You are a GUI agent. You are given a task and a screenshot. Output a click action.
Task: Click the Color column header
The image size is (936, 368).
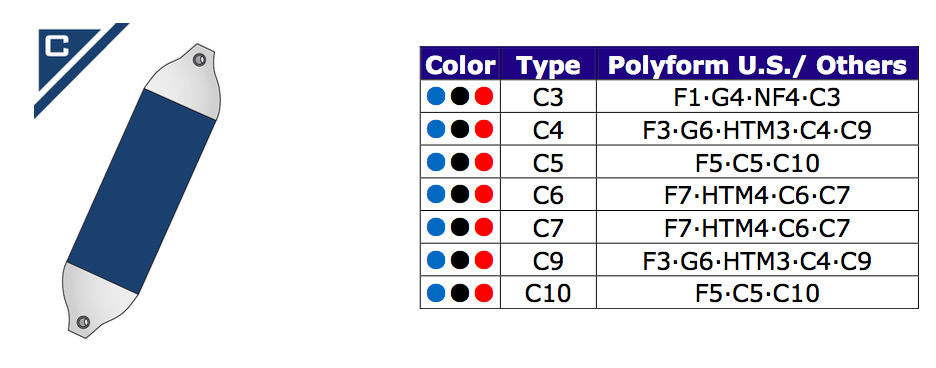460,63
